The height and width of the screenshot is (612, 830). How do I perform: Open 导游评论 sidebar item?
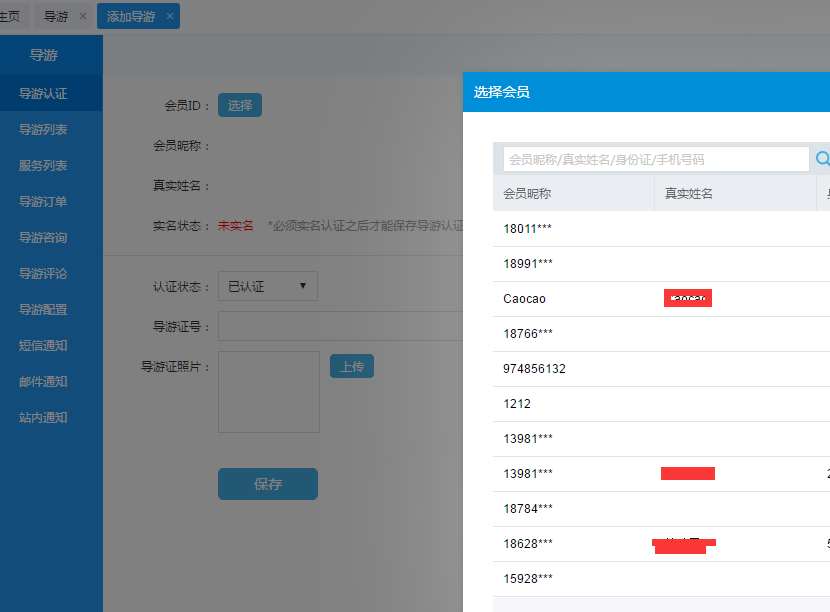(x=43, y=273)
